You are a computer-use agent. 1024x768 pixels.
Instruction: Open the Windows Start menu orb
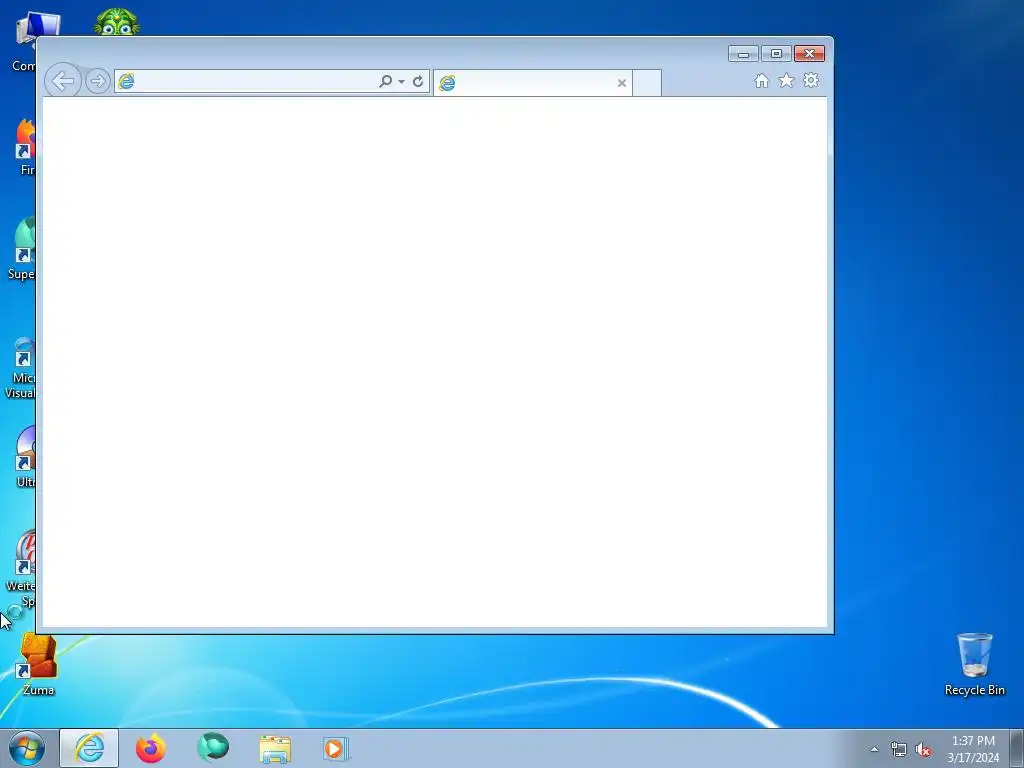27,748
